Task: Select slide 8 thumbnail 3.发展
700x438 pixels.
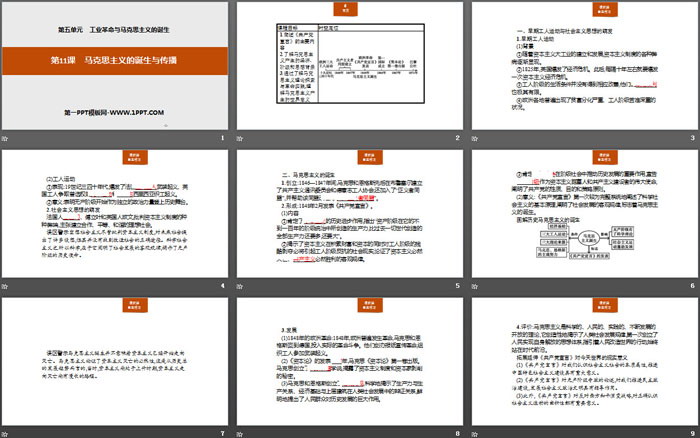Action: pos(350,361)
